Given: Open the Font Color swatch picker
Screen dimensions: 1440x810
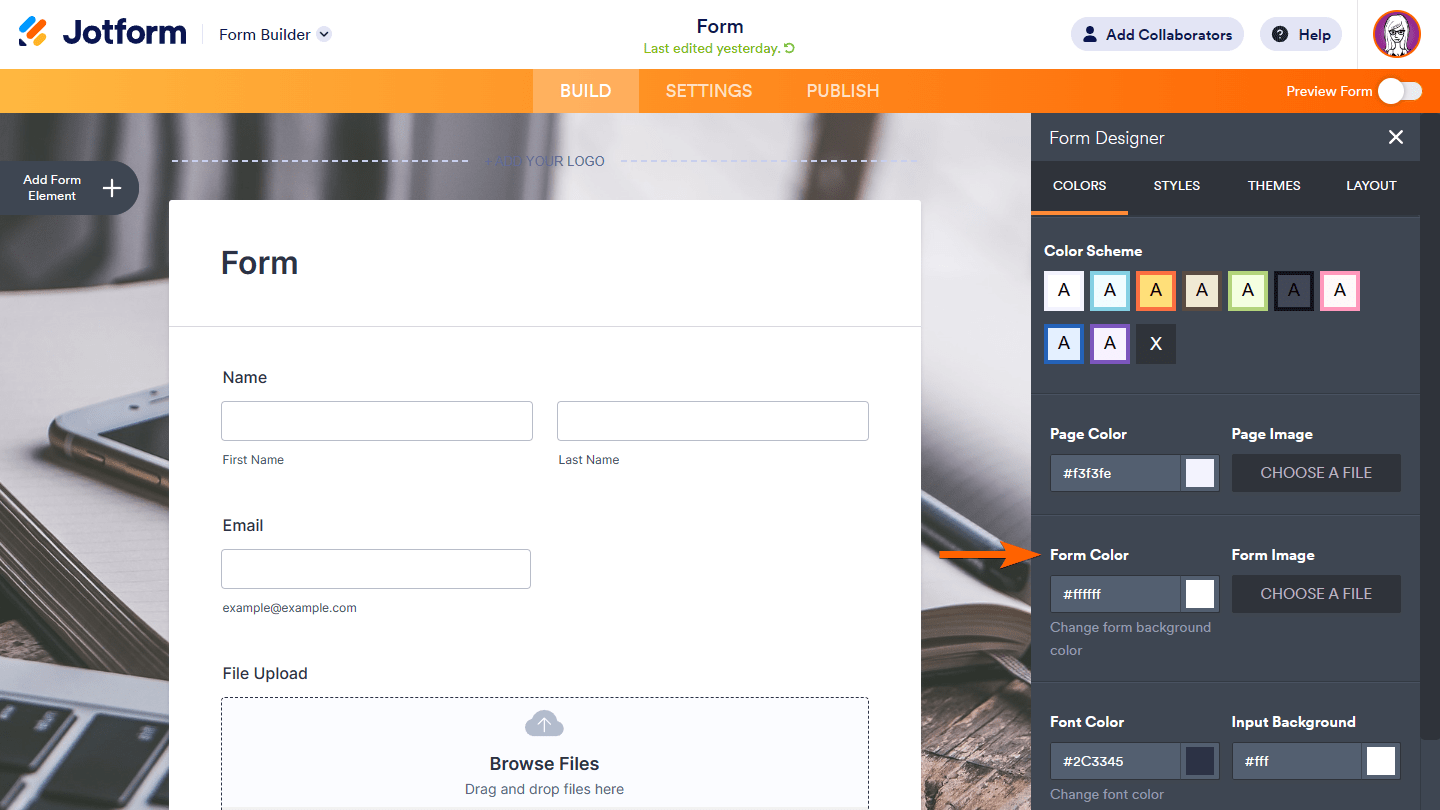Looking at the screenshot, I should click(1200, 761).
